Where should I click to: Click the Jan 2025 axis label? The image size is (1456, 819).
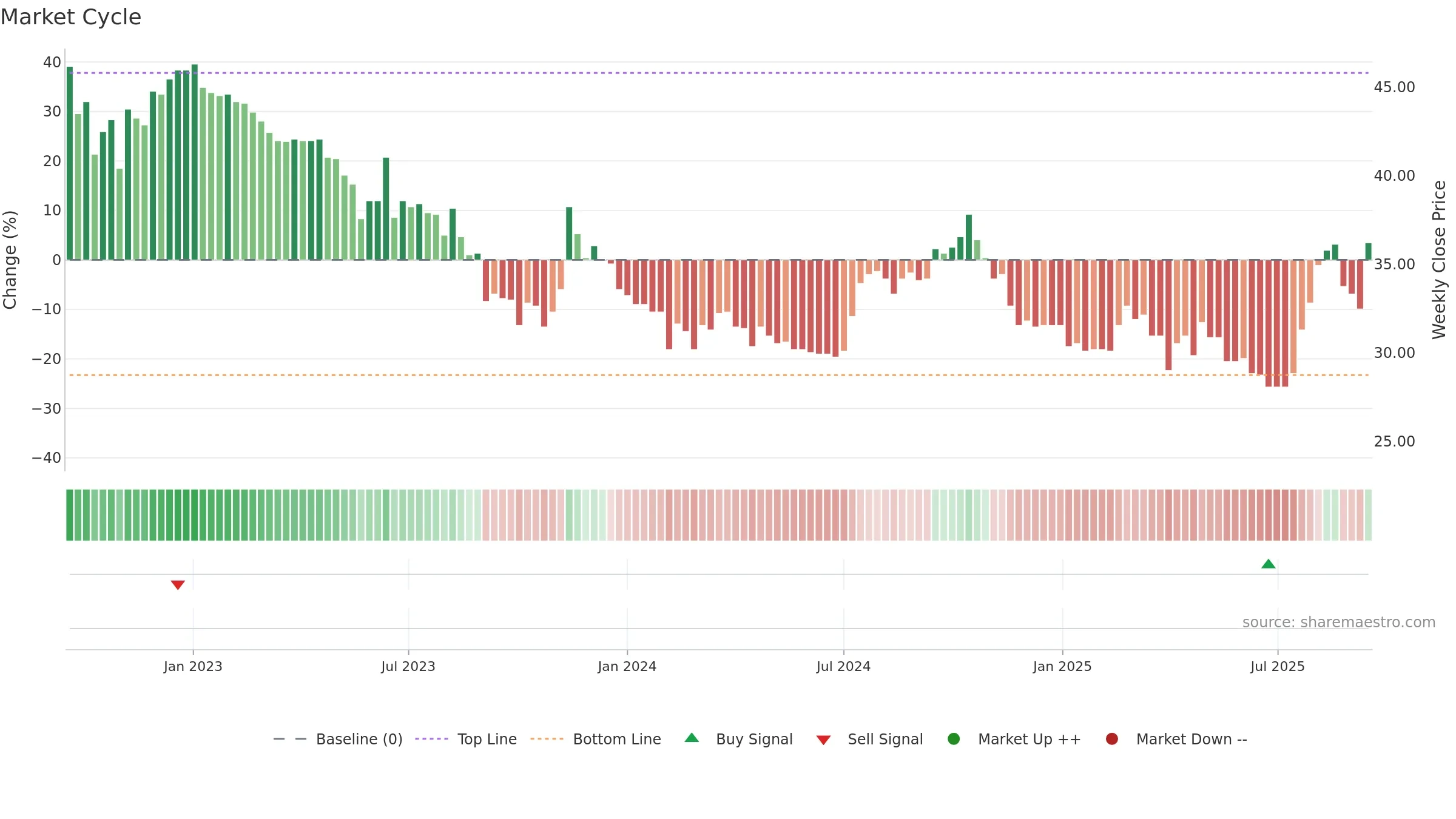(1062, 666)
